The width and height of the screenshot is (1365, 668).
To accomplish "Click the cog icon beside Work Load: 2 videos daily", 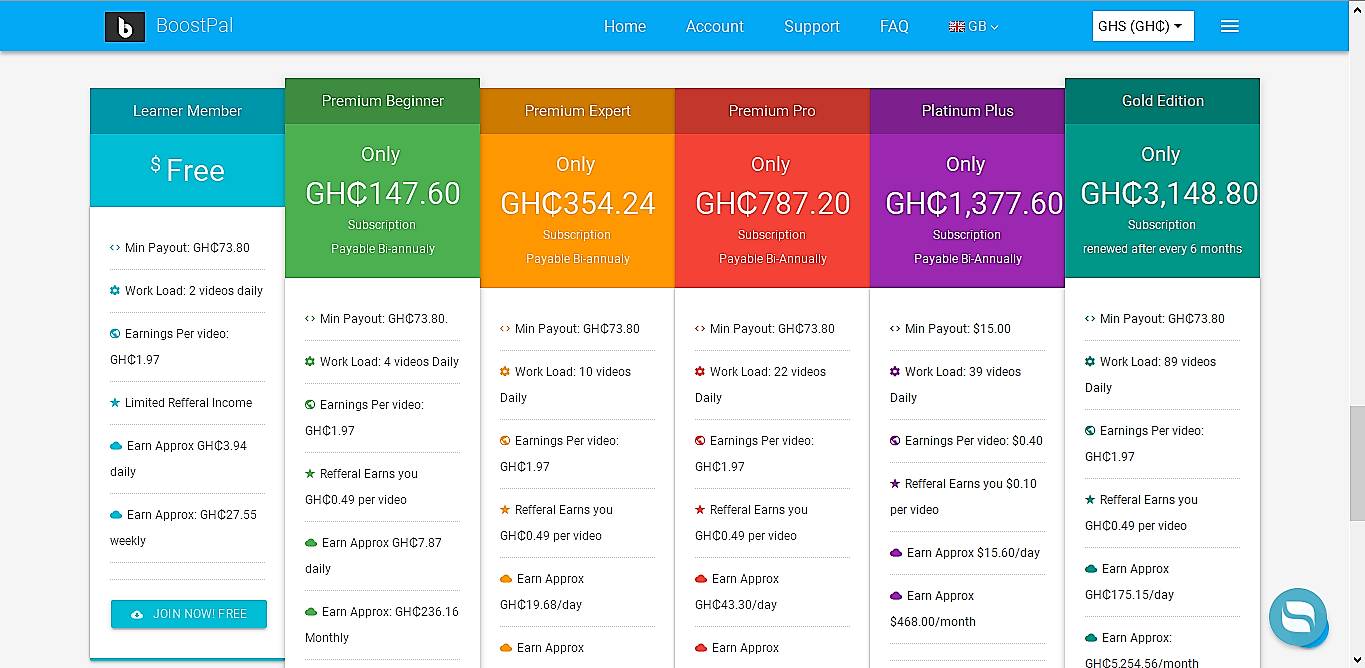I will coord(115,291).
